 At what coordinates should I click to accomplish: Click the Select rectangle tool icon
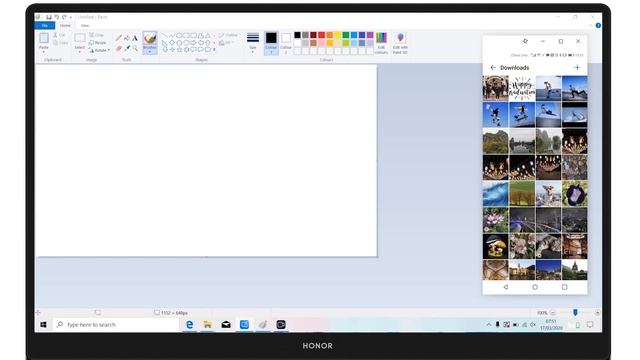(80, 38)
